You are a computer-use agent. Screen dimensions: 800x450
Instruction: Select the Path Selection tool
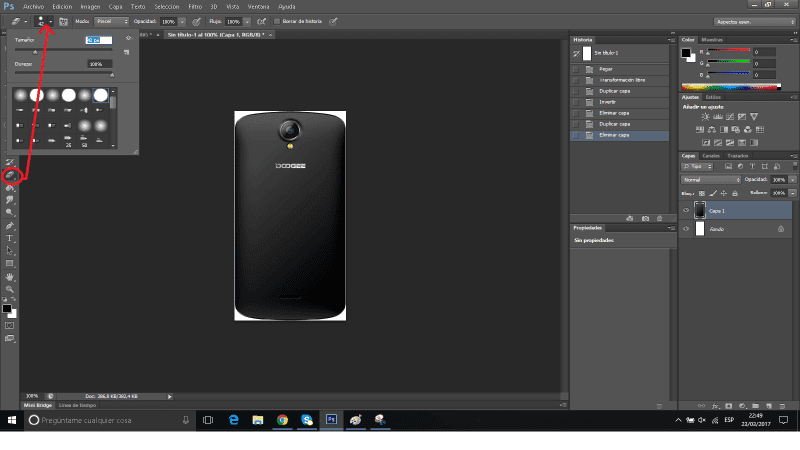click(x=10, y=251)
